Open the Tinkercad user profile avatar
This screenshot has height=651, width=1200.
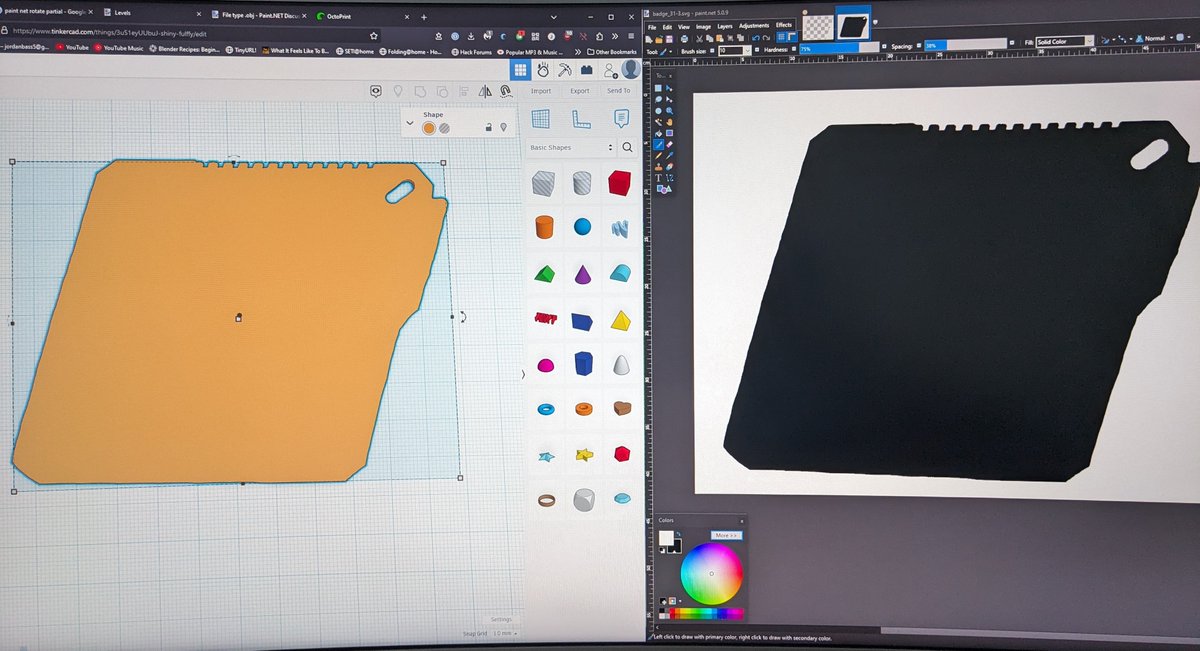coord(631,69)
